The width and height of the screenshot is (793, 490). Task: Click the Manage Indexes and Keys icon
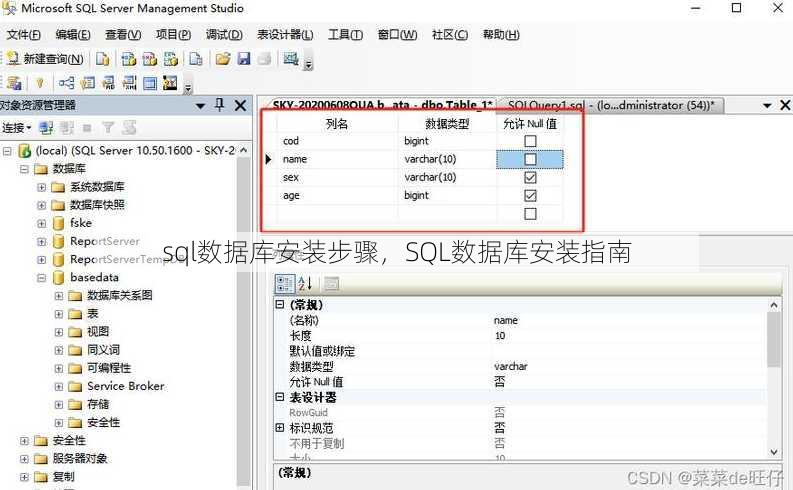point(87,83)
